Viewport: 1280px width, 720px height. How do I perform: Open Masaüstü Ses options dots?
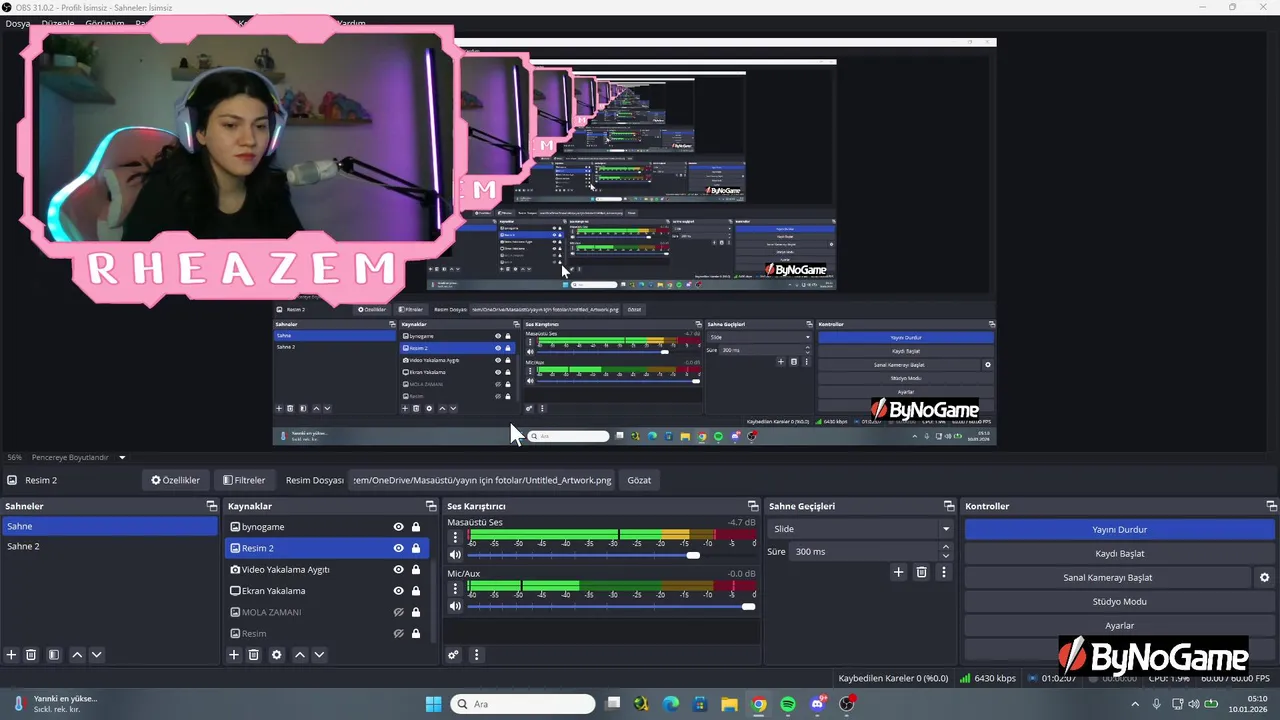pyautogui.click(x=456, y=537)
